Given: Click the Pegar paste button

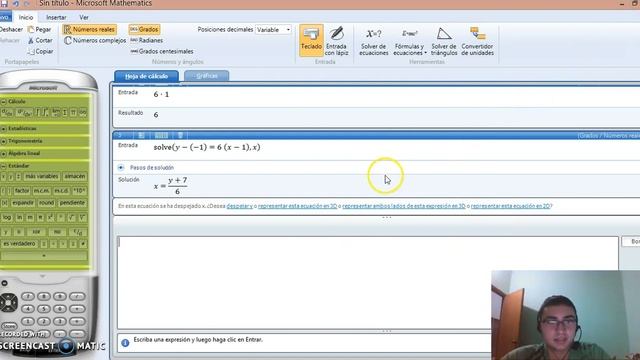Looking at the screenshot, I should pyautogui.click(x=40, y=29).
